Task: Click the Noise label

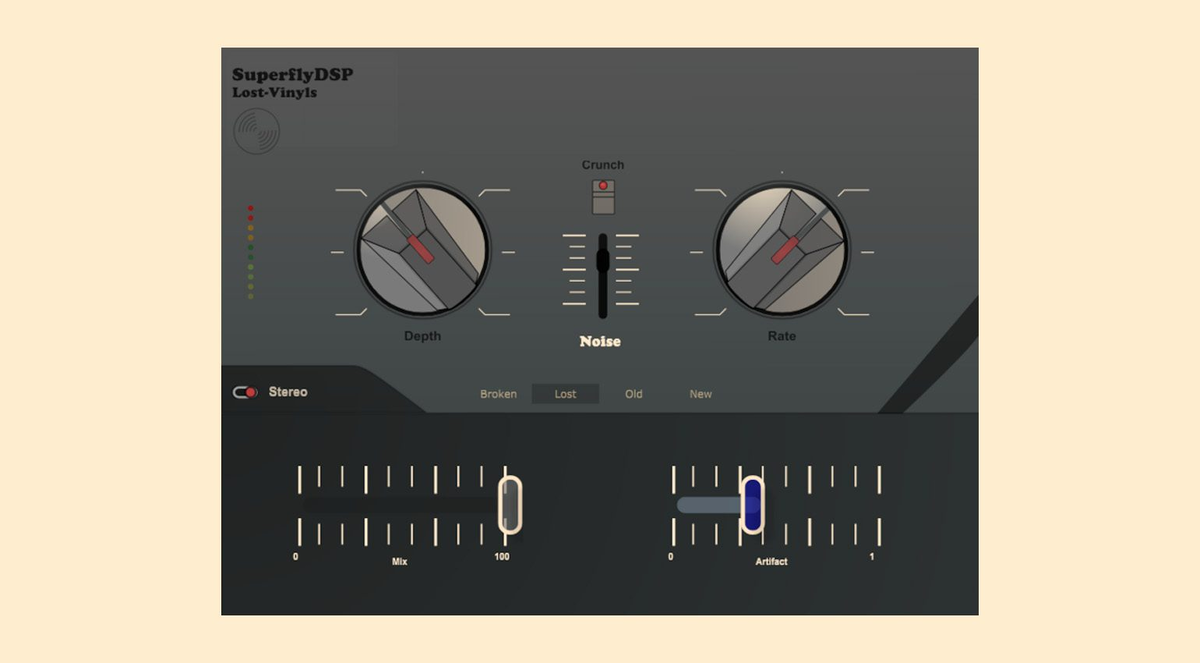Action: pyautogui.click(x=600, y=342)
